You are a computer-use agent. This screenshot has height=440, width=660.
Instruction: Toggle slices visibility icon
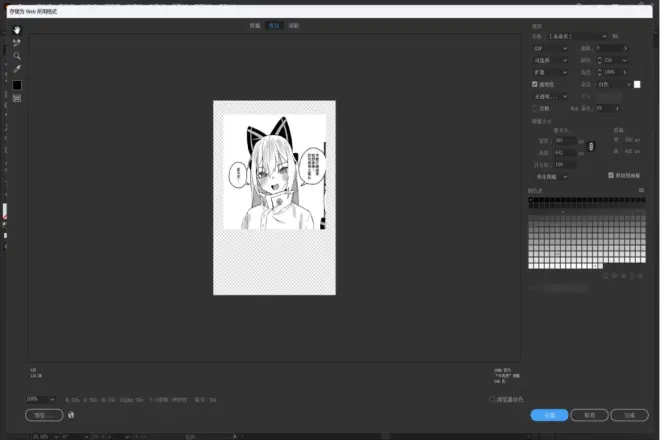17,98
